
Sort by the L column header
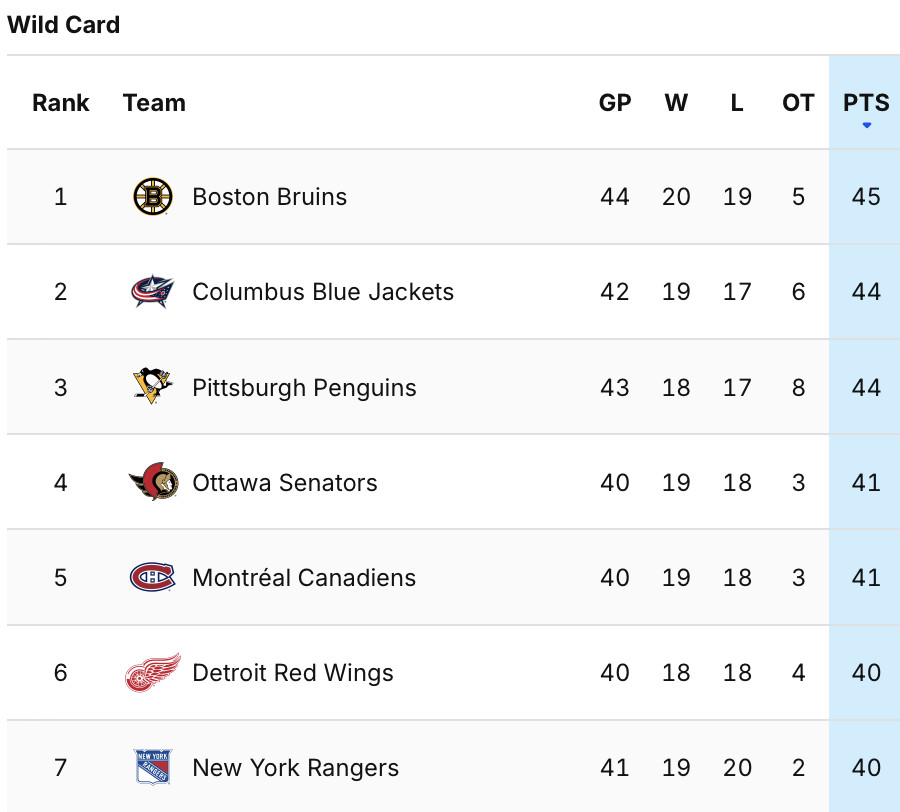(x=737, y=103)
